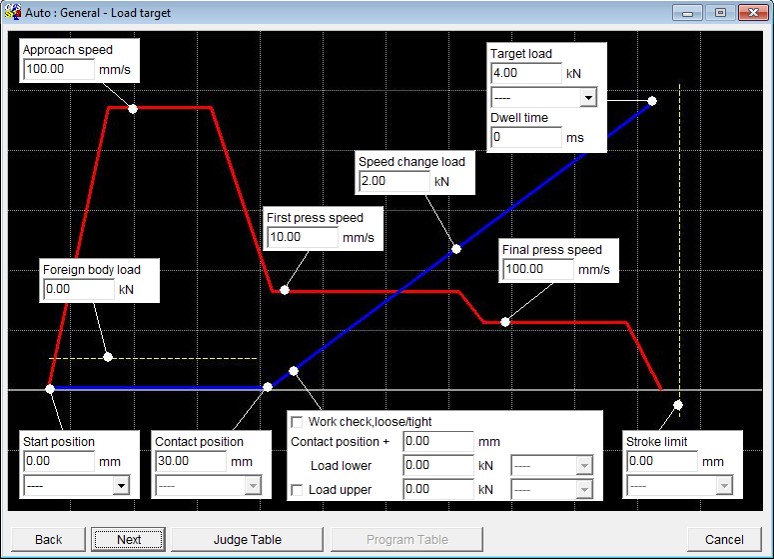Click the Final press speed field

537,269
